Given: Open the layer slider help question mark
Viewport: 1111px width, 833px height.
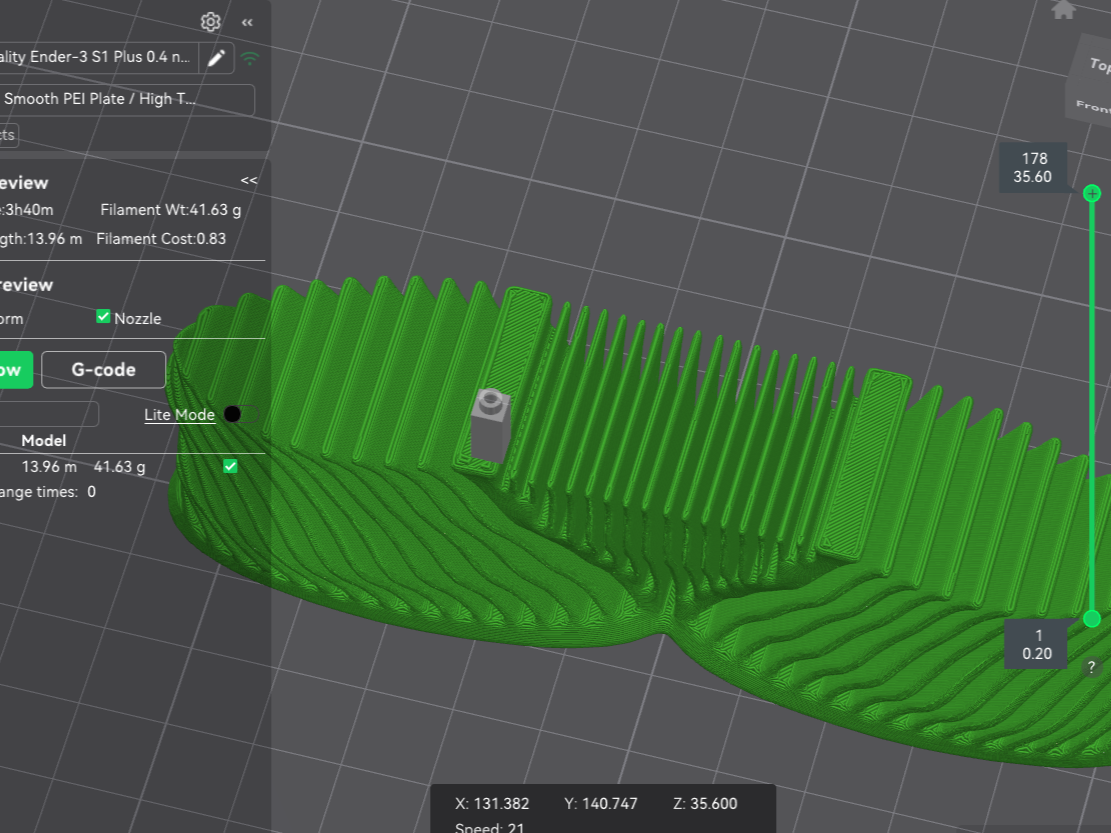Looking at the screenshot, I should pyautogui.click(x=1091, y=667).
